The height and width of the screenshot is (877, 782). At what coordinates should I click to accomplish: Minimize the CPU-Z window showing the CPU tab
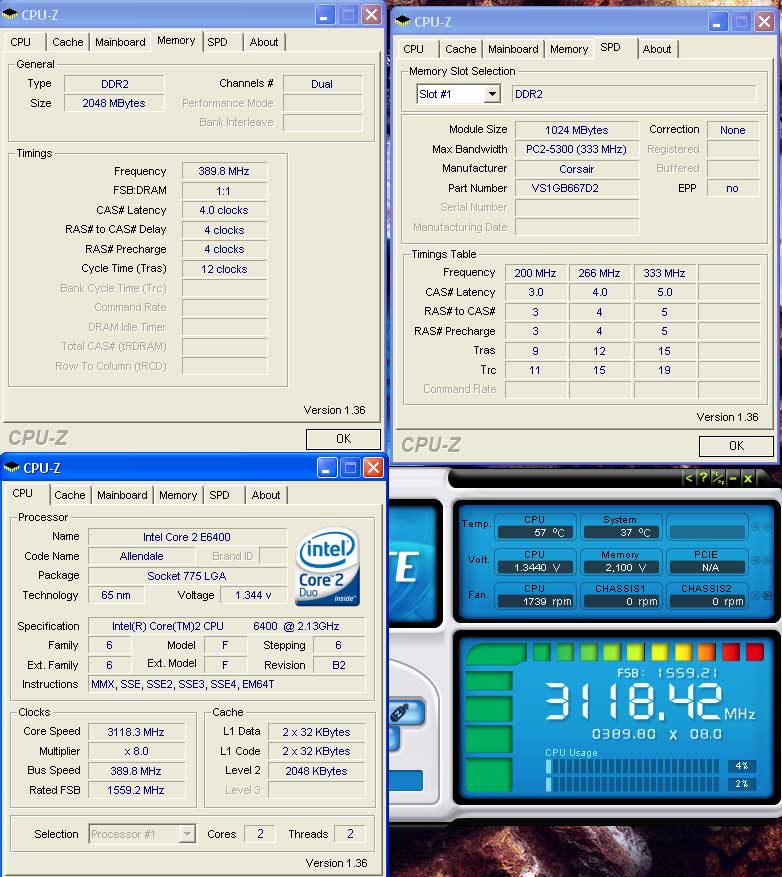pos(327,468)
